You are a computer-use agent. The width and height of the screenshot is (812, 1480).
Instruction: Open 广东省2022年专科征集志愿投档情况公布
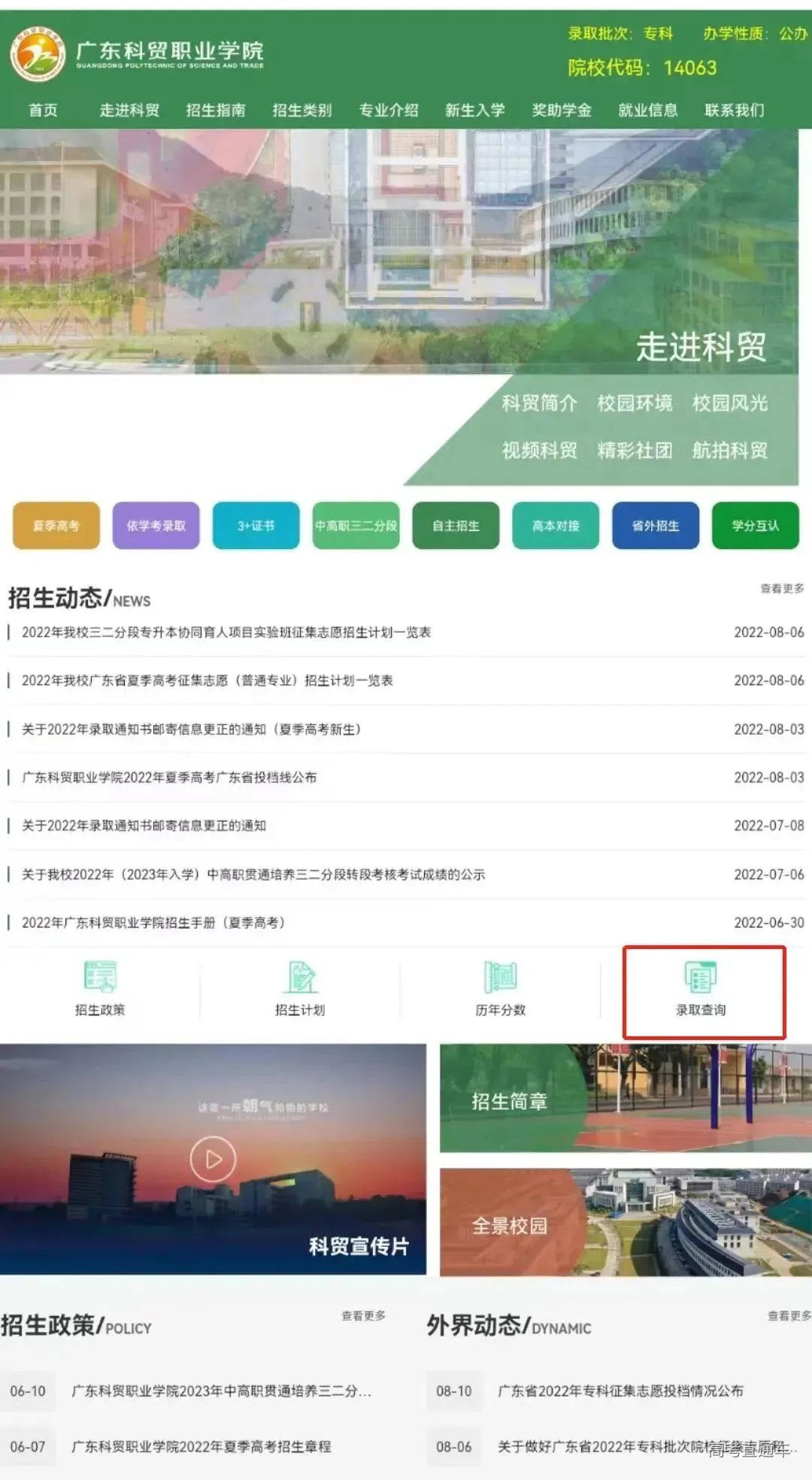tap(620, 1391)
